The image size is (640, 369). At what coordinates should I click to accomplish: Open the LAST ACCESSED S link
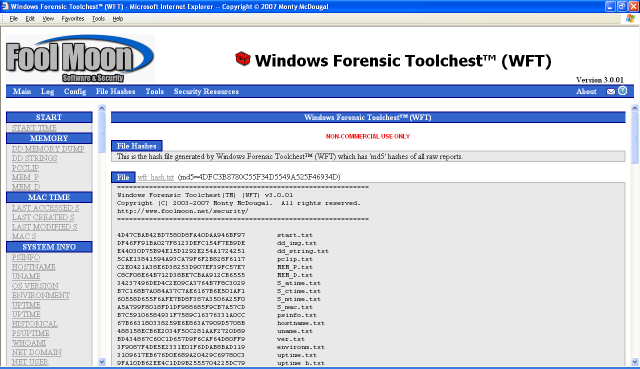click(45, 208)
